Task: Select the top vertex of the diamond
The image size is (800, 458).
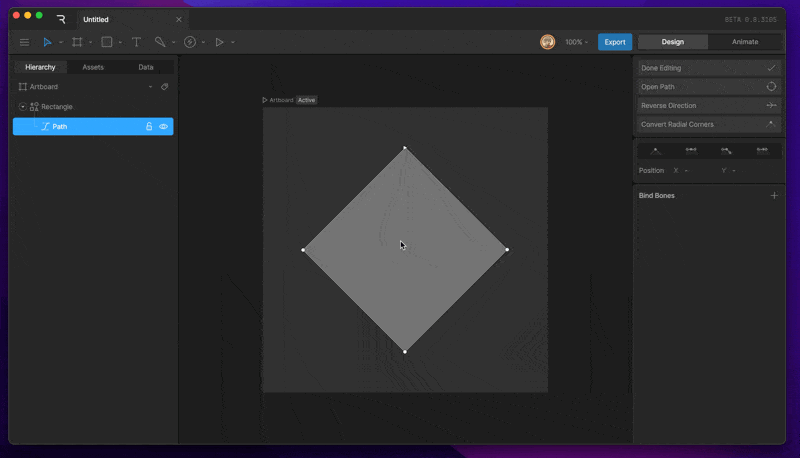Action: pyautogui.click(x=405, y=148)
